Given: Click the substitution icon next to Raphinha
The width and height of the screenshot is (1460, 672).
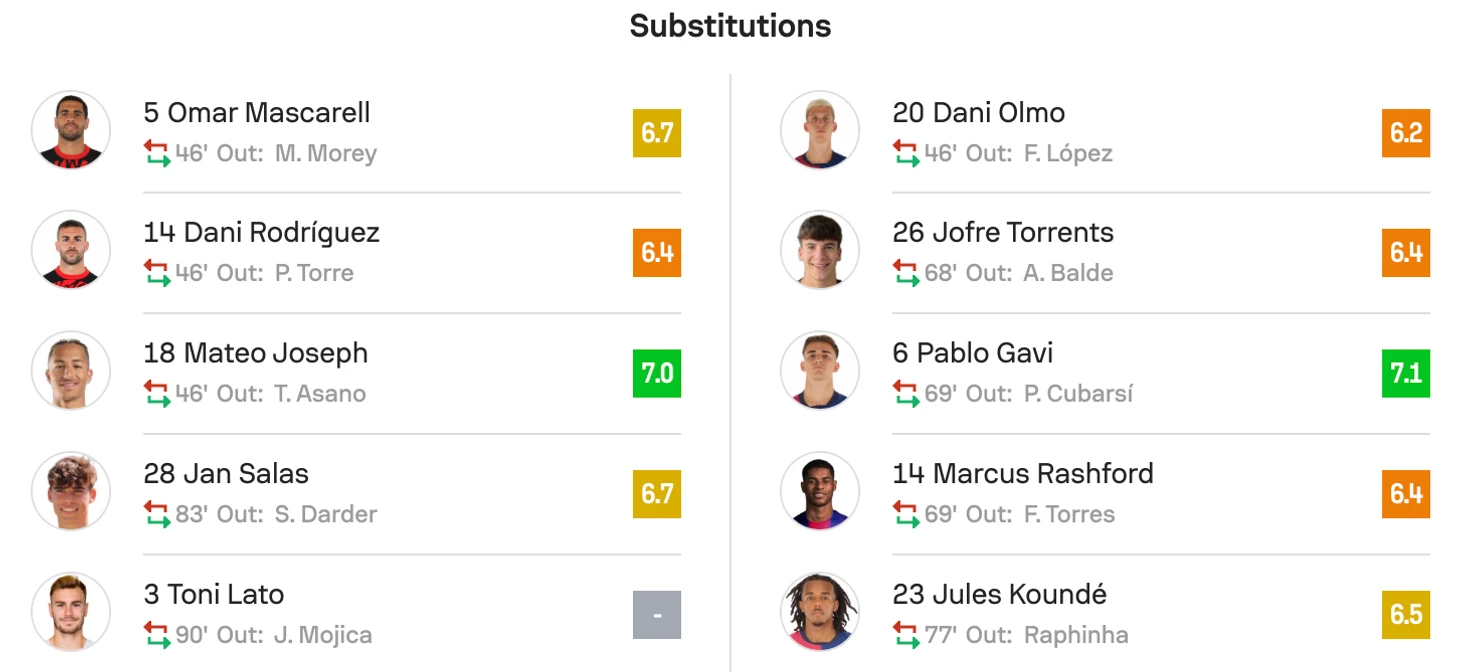Looking at the screenshot, I should pyautogui.click(x=906, y=635).
